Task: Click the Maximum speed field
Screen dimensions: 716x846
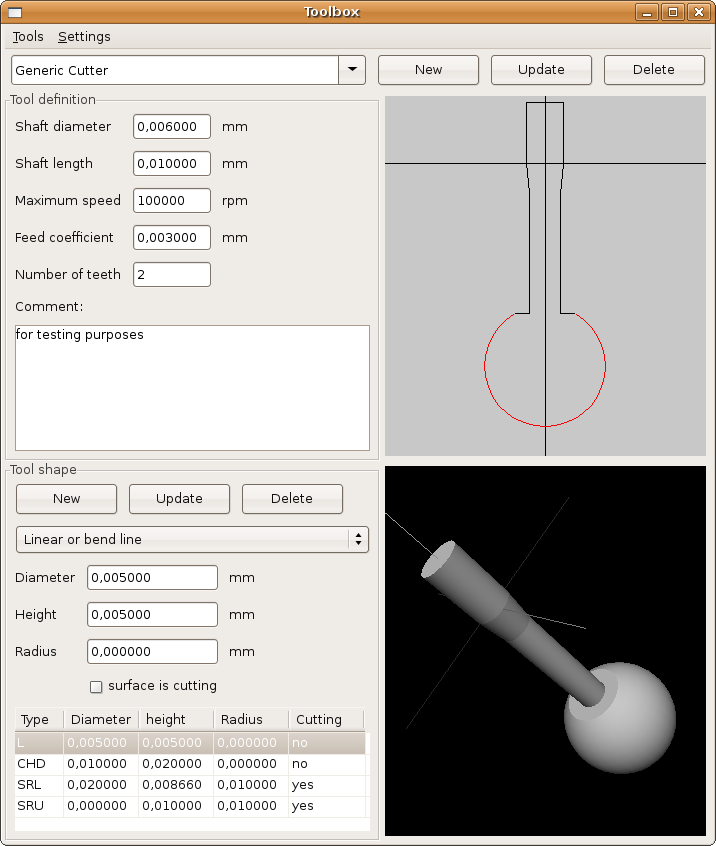Action: click(172, 201)
